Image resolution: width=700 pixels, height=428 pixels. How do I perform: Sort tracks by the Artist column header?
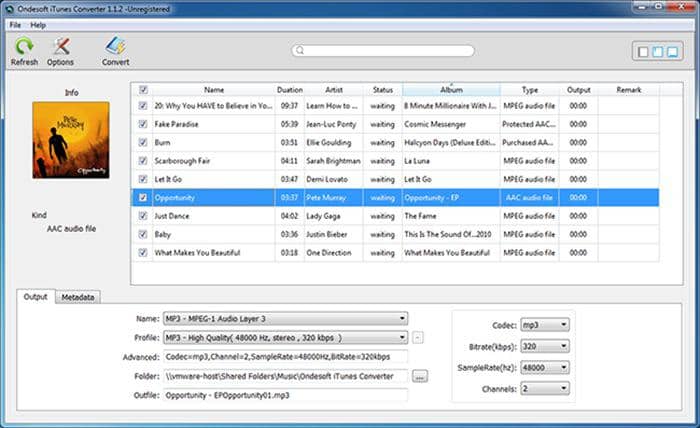(x=331, y=90)
